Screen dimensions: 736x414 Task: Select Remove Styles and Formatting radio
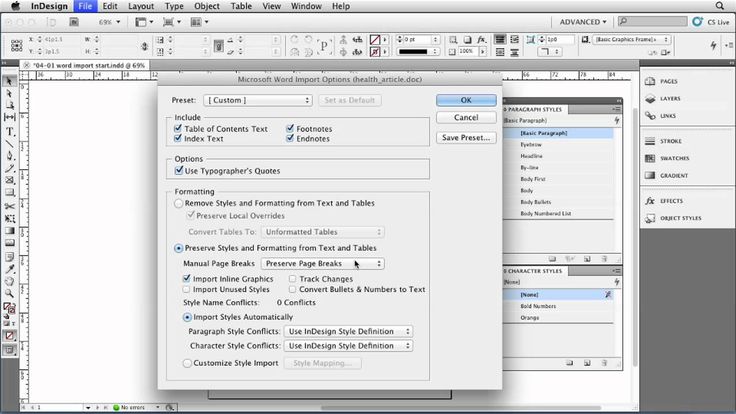coord(178,203)
